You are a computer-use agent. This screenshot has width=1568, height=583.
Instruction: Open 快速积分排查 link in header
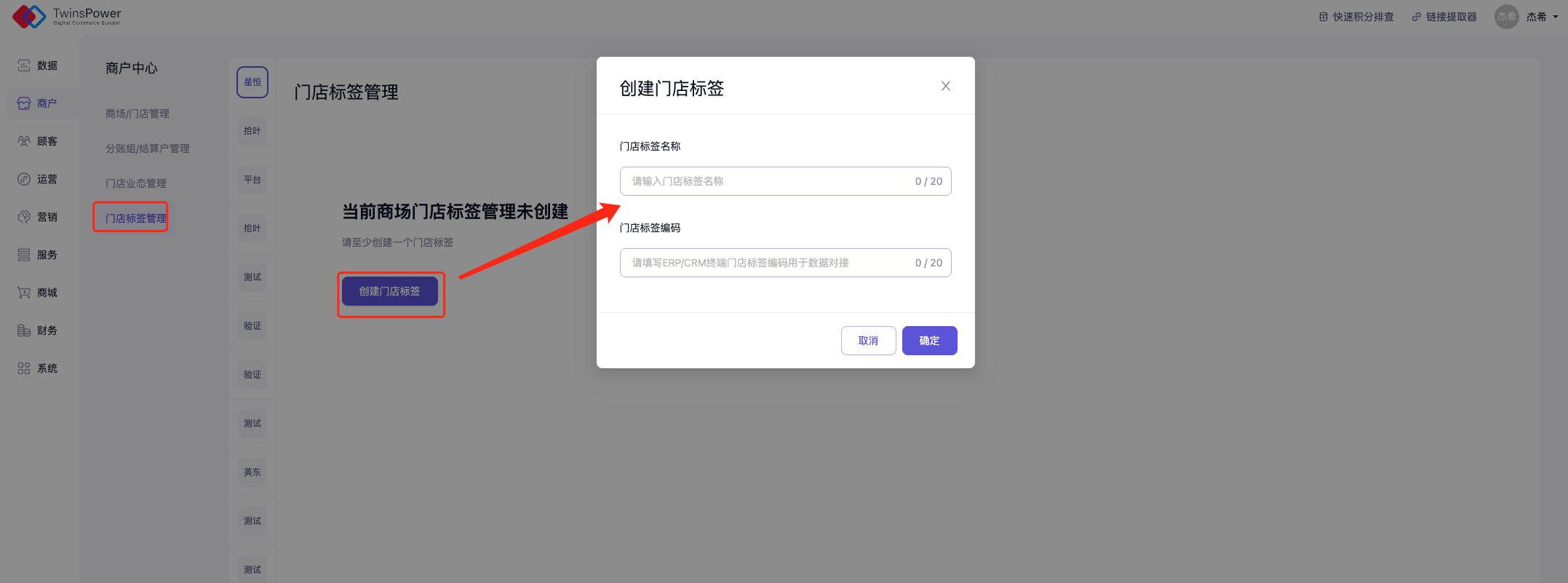tap(1356, 17)
